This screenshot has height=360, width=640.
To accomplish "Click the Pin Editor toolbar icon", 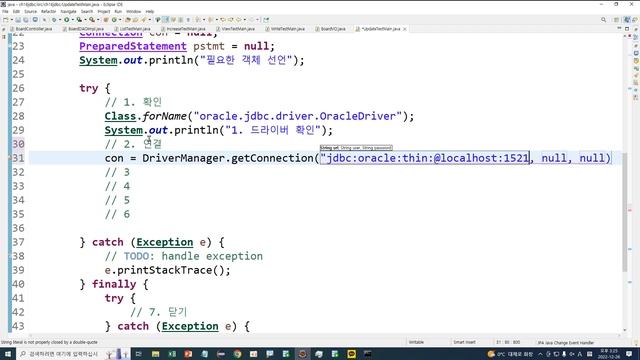I will tap(267, 20).
